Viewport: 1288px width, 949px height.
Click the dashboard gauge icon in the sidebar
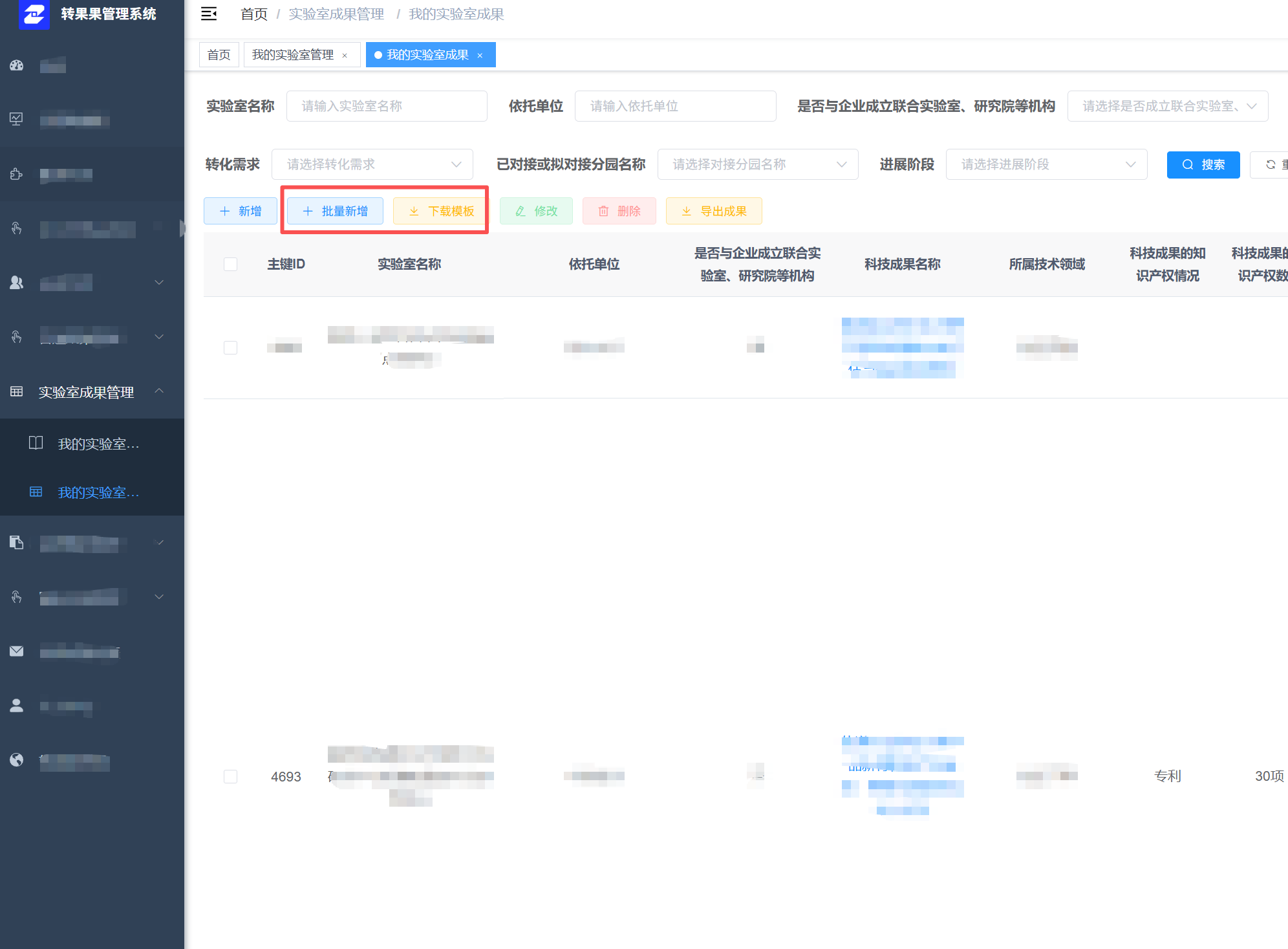[x=16, y=65]
